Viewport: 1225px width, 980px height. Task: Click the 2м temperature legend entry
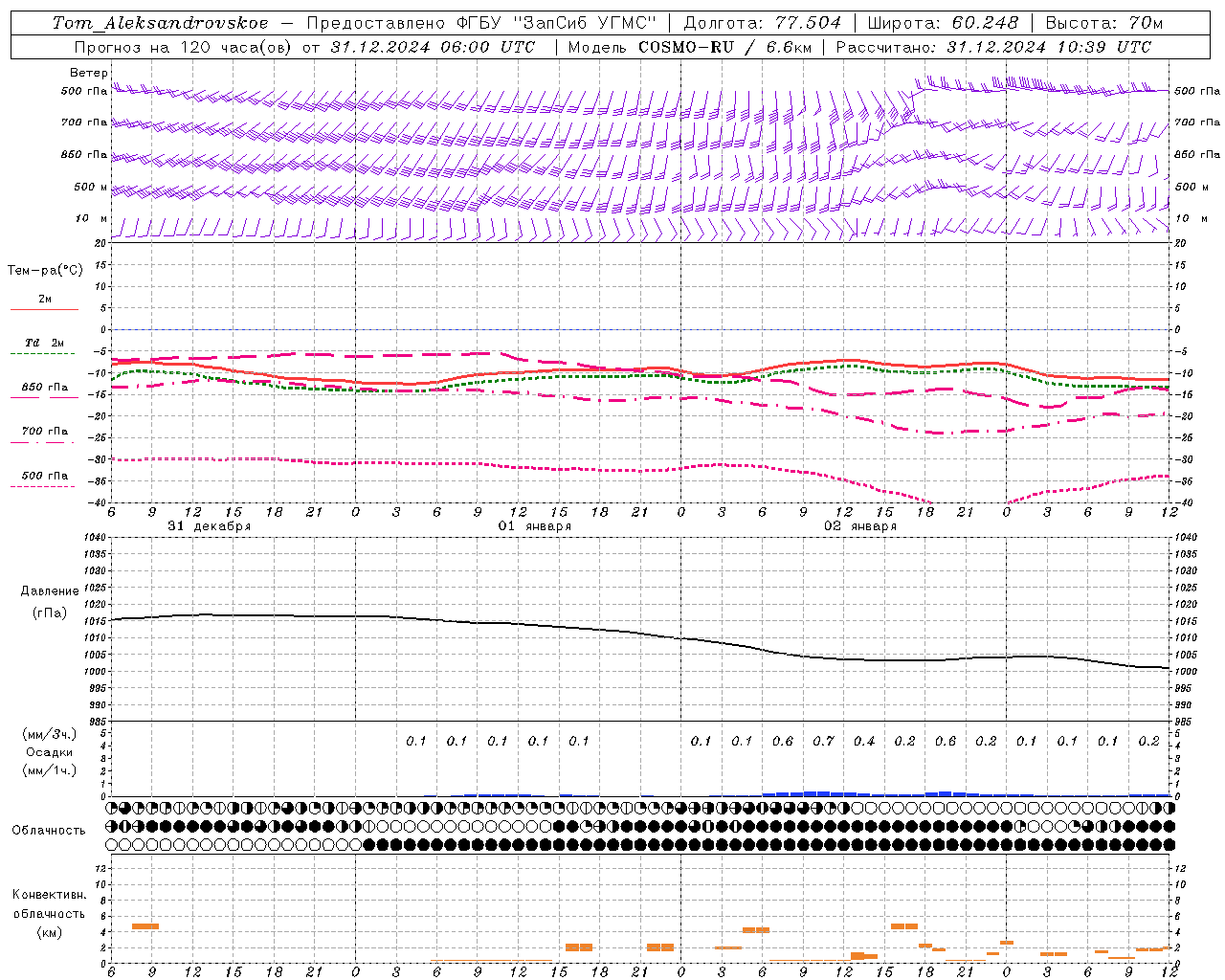45,303
